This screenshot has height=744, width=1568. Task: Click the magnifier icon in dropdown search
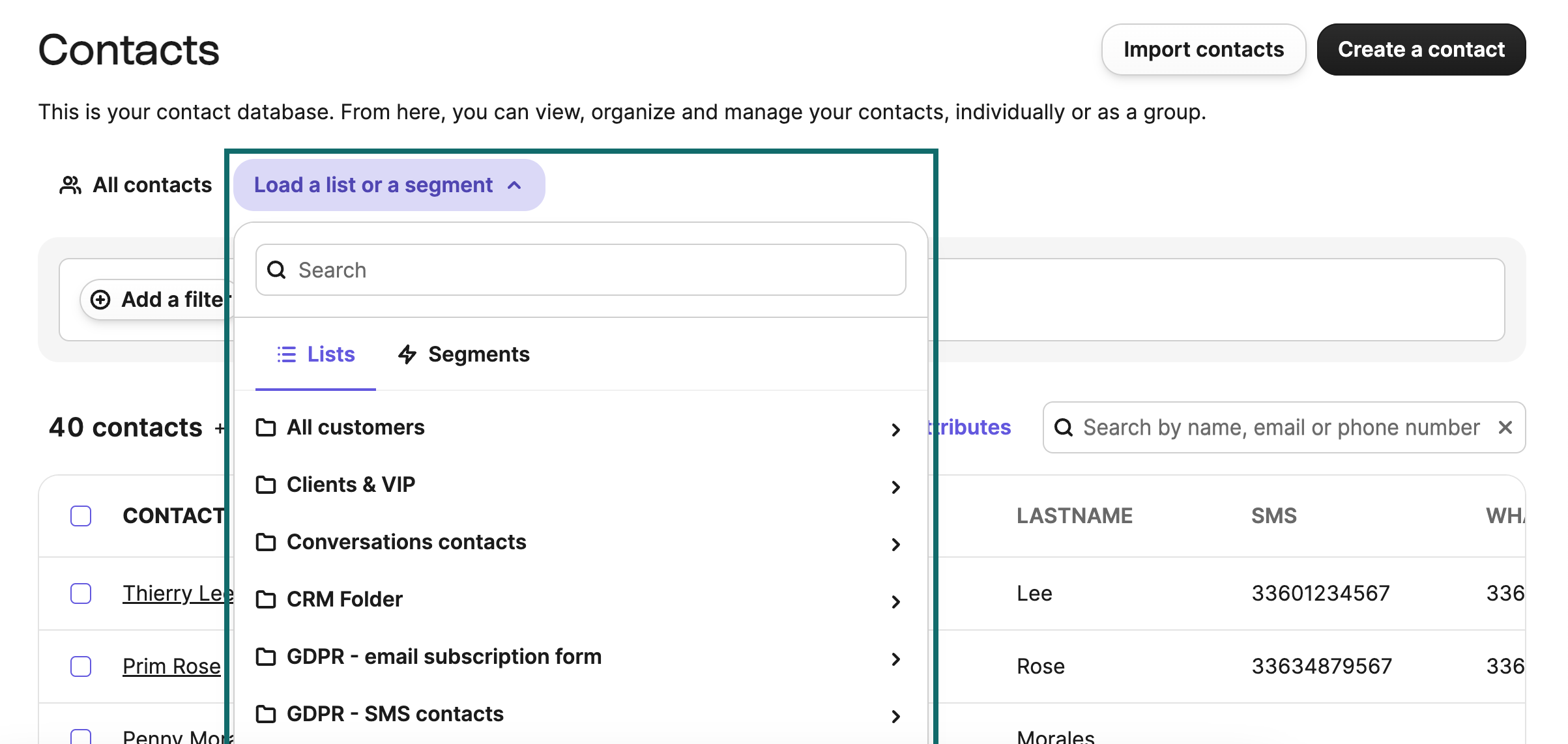click(x=277, y=270)
